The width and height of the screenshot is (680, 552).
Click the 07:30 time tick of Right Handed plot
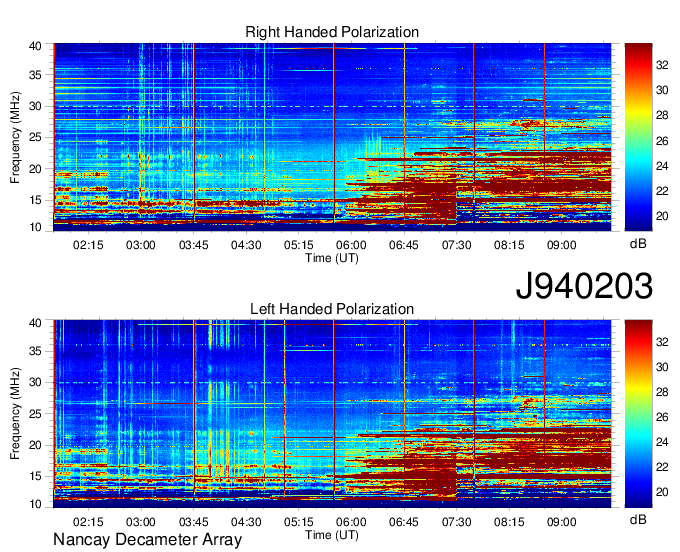[457, 245]
